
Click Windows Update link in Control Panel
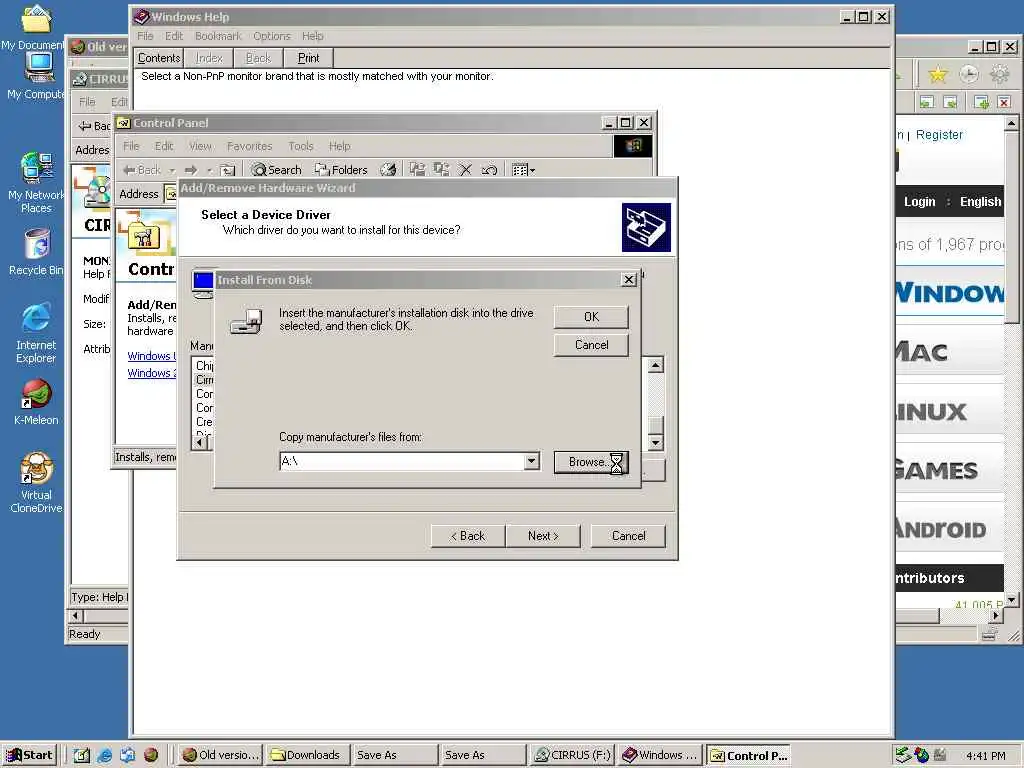[x=152, y=356]
